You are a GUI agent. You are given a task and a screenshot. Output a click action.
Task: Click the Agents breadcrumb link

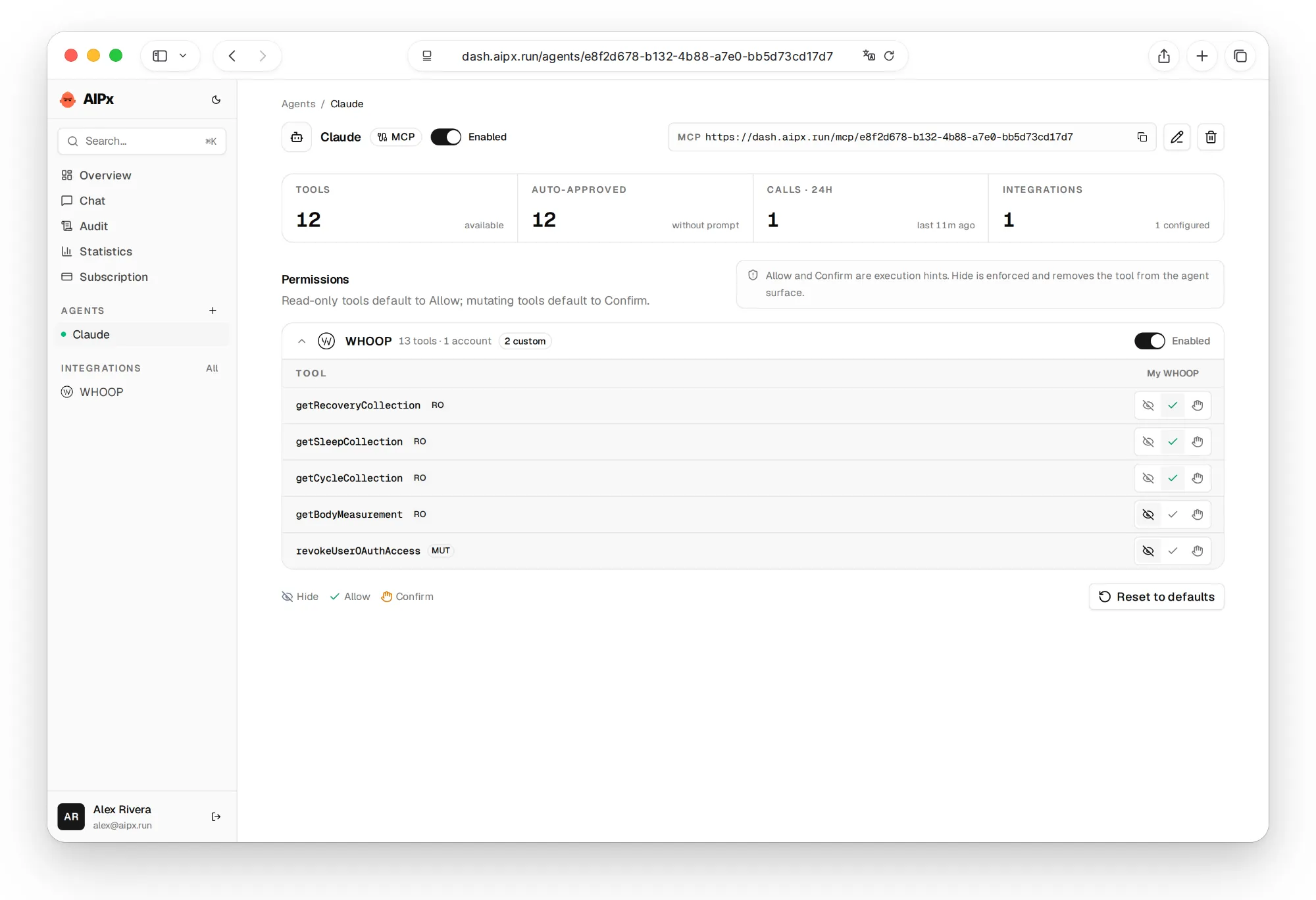coord(298,104)
